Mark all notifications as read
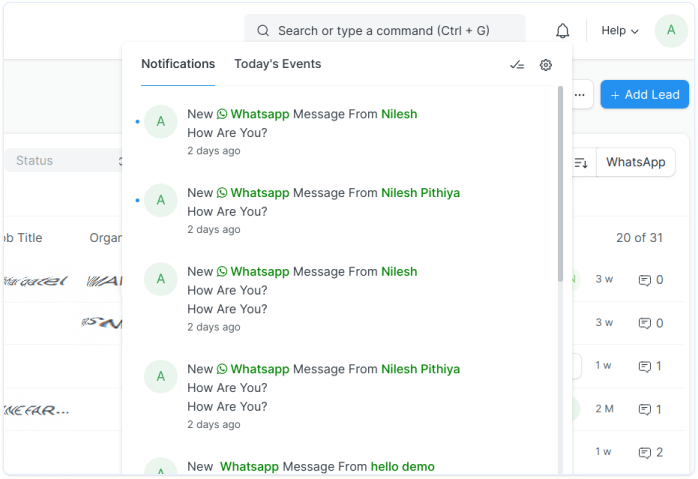 pyautogui.click(x=517, y=65)
